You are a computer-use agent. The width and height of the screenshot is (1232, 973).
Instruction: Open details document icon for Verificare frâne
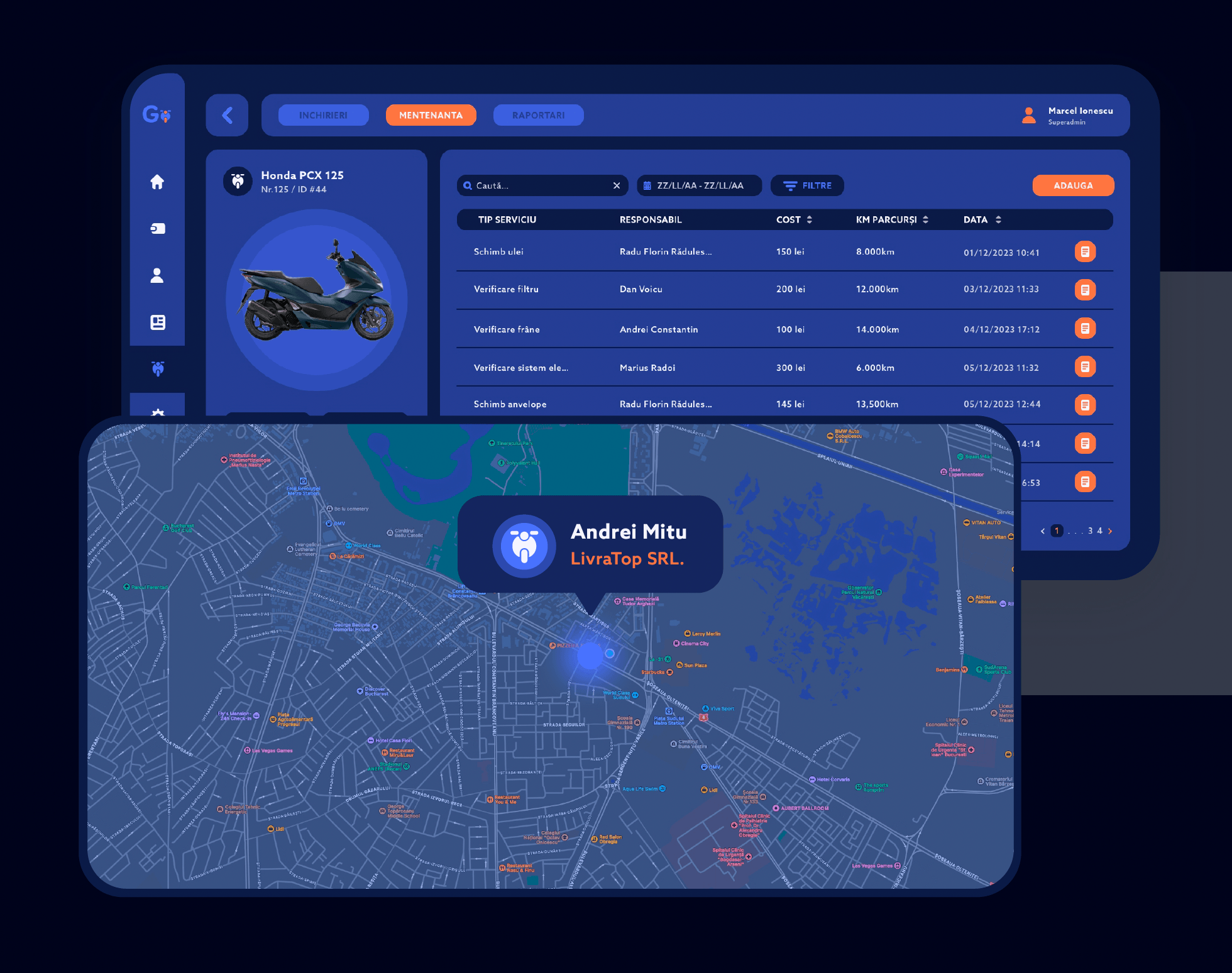coord(1085,328)
